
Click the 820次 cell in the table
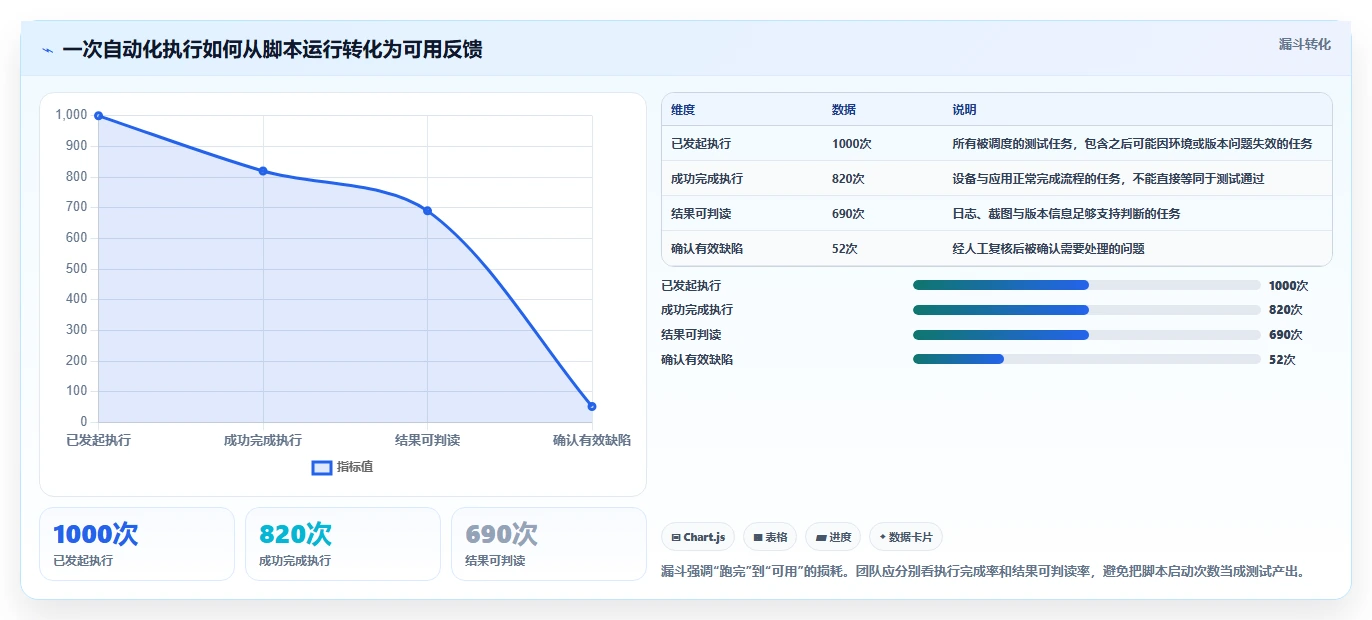click(848, 179)
